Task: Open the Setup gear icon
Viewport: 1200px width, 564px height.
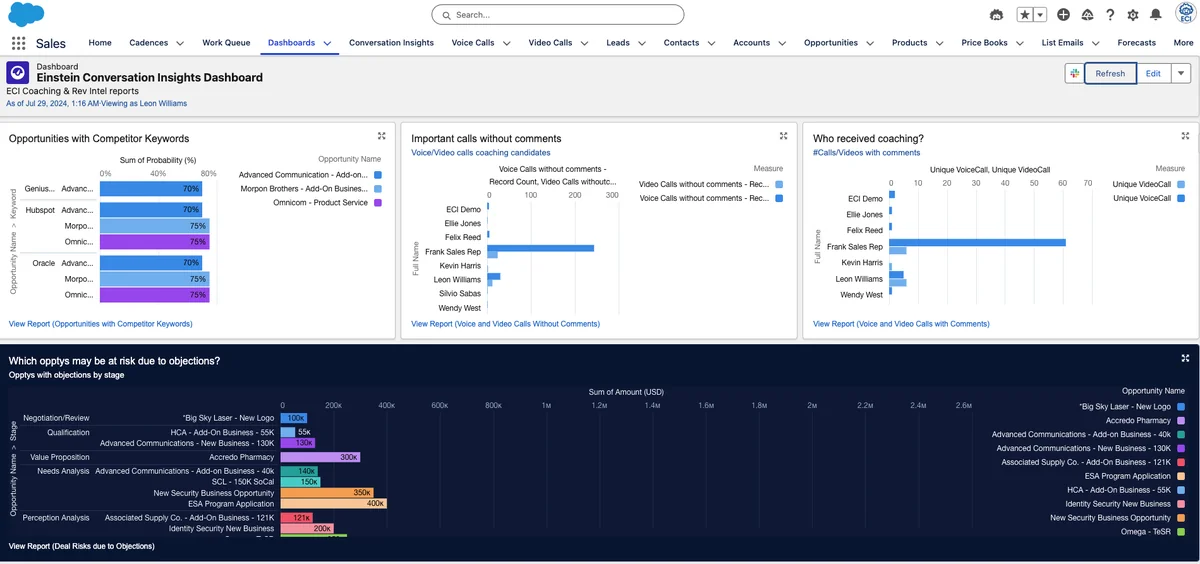Action: point(1133,15)
